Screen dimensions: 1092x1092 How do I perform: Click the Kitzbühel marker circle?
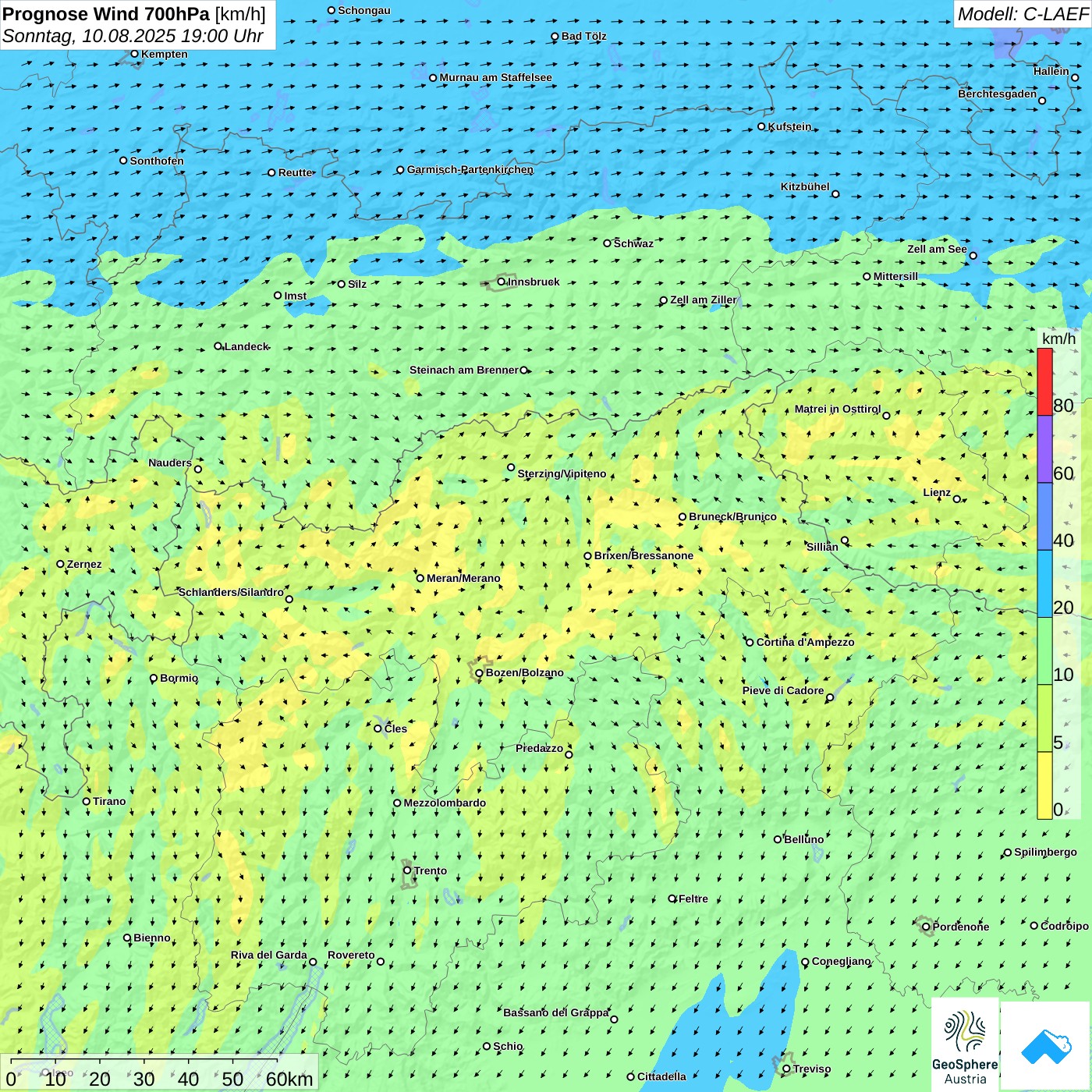click(835, 194)
